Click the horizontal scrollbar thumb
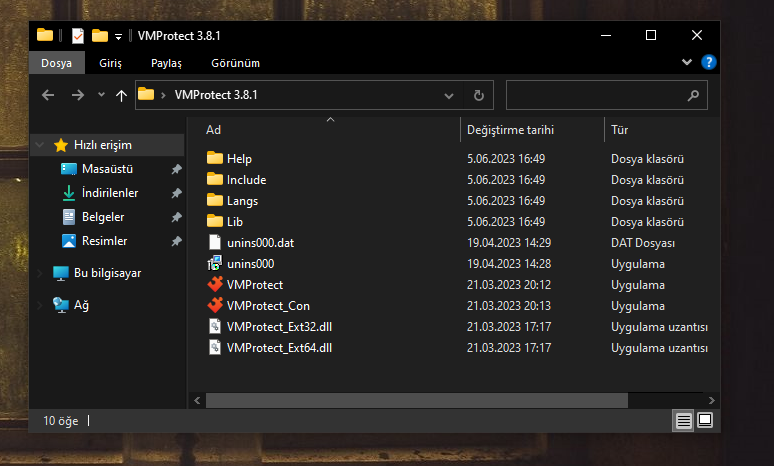 tap(417, 400)
